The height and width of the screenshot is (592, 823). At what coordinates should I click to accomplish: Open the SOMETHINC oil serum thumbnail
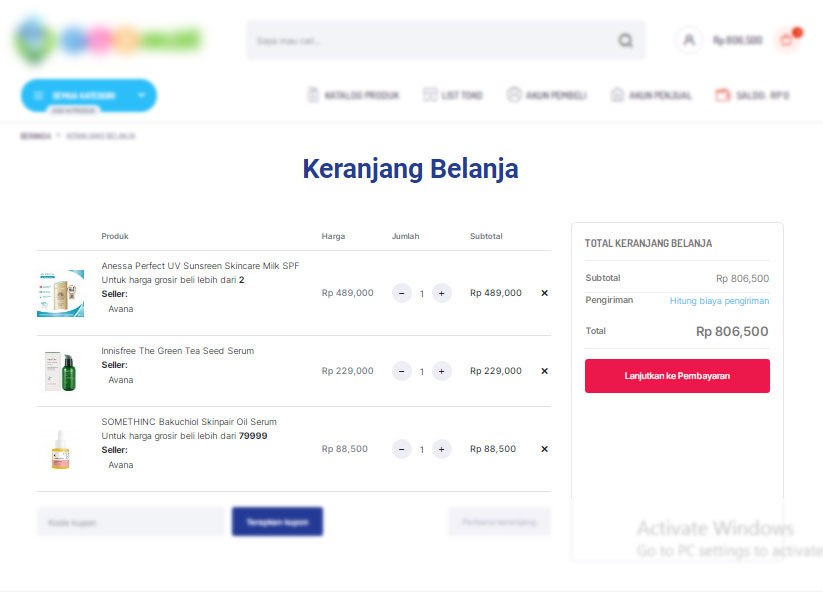60,449
